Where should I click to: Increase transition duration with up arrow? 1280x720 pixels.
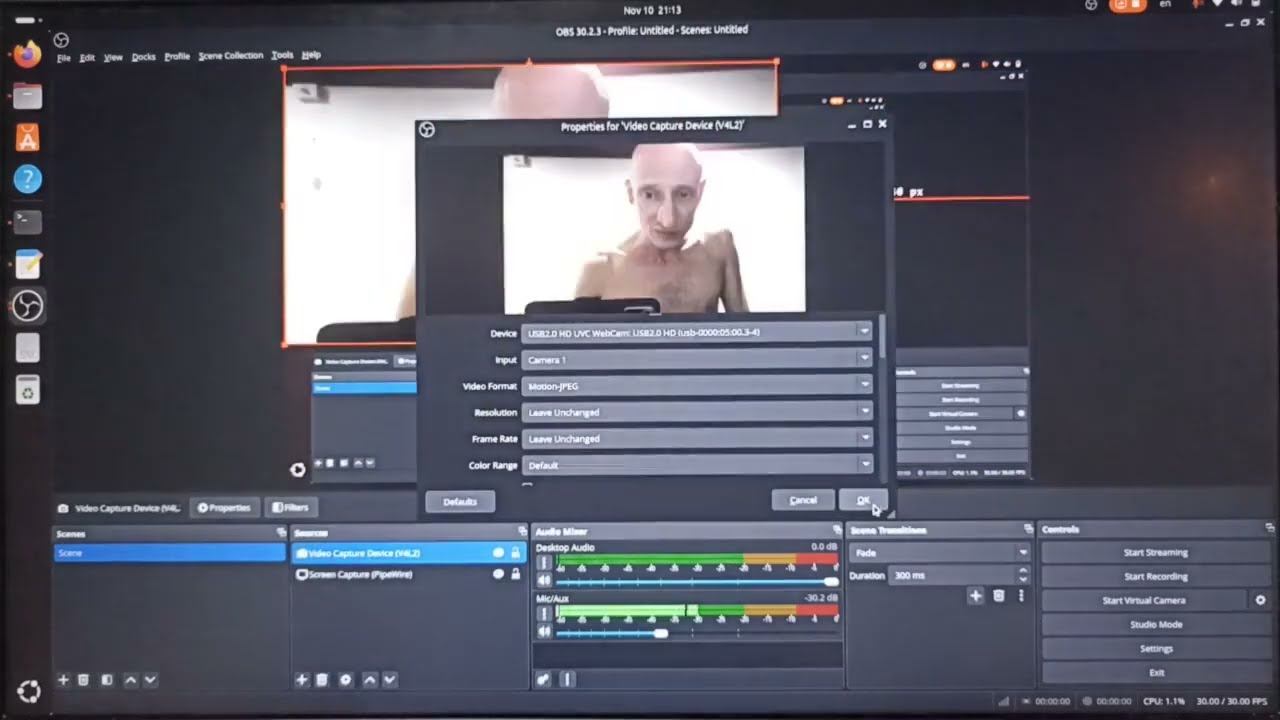click(x=1022, y=571)
